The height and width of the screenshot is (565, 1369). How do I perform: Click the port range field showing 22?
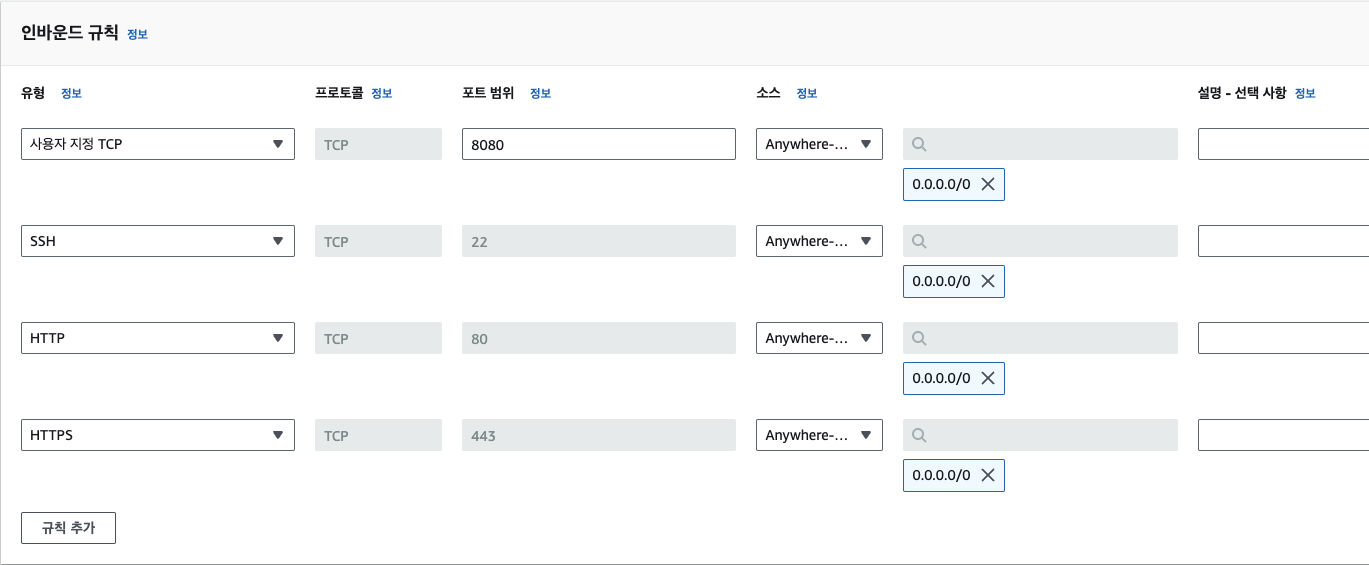[x=598, y=241]
